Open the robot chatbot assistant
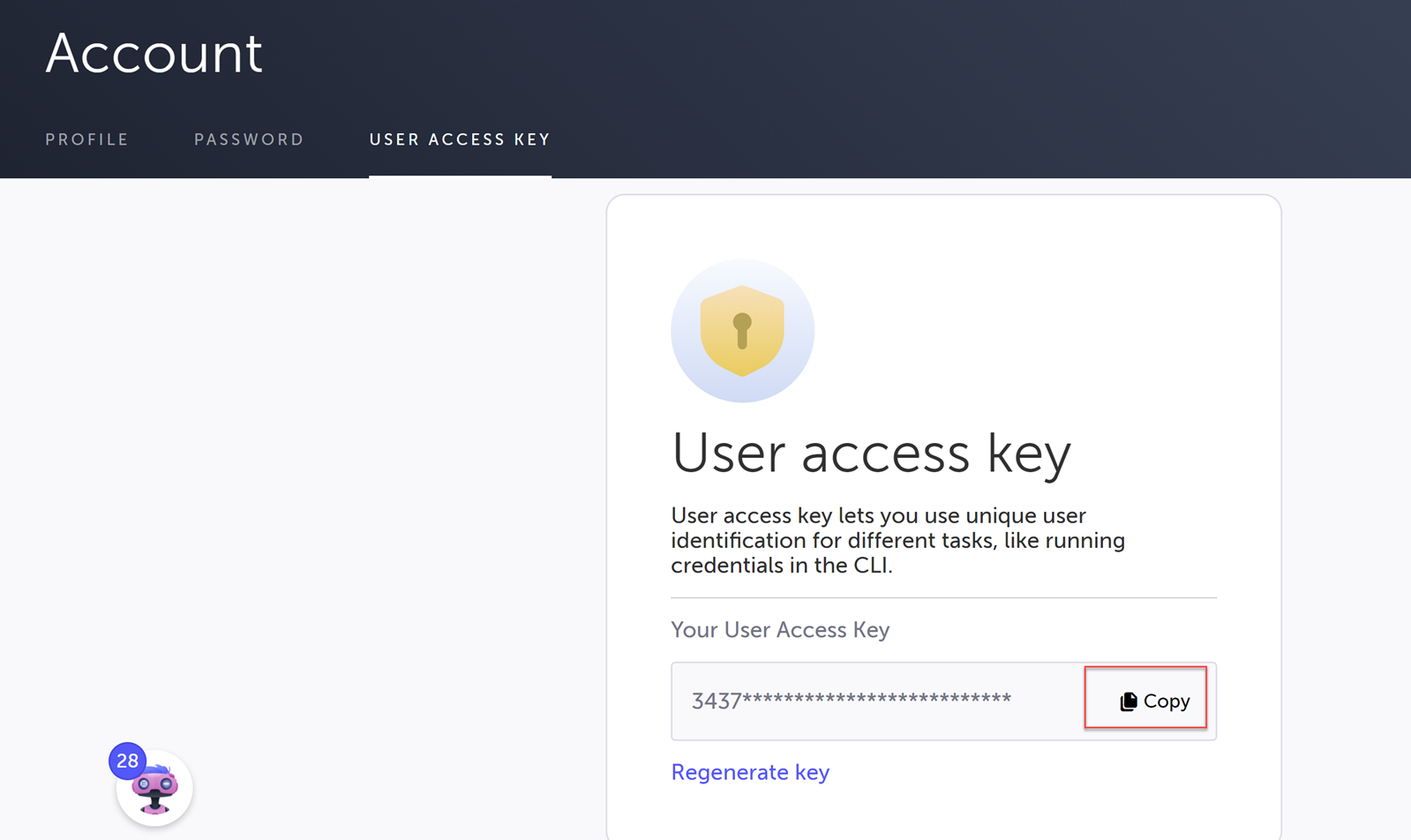 pyautogui.click(x=156, y=791)
